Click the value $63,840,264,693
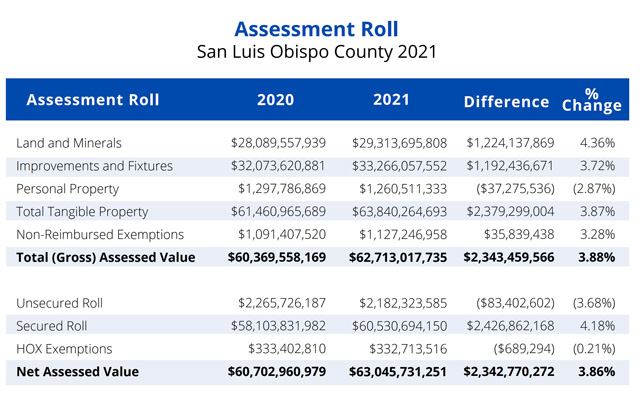The width and height of the screenshot is (640, 397). (x=400, y=211)
